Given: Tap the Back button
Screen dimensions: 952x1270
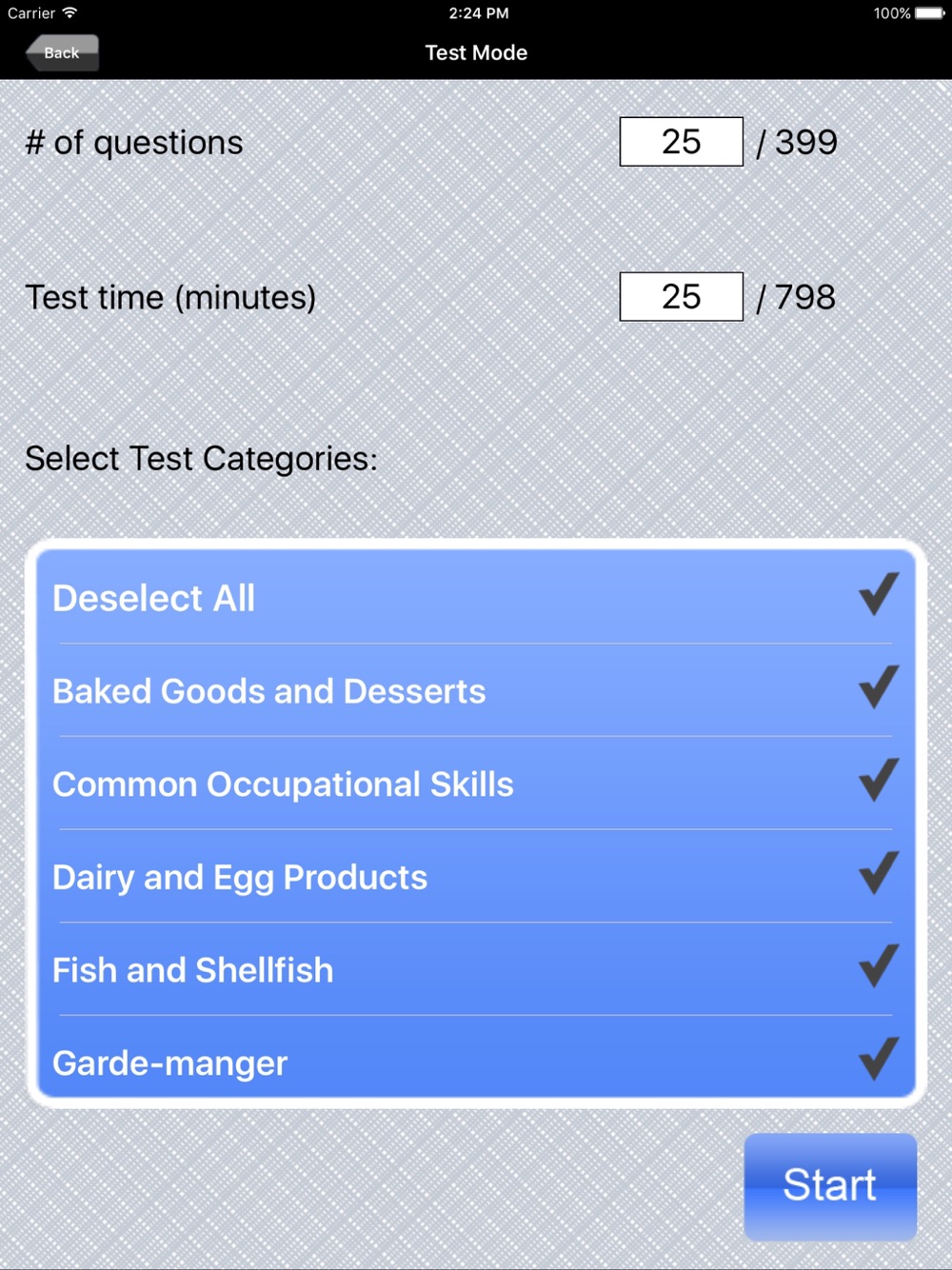Looking at the screenshot, I should click(x=62, y=52).
